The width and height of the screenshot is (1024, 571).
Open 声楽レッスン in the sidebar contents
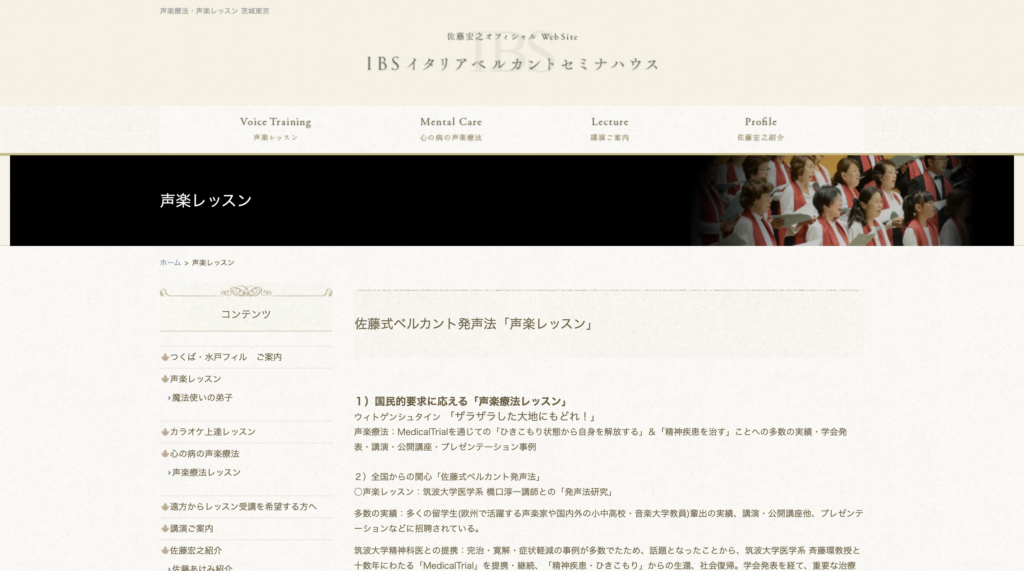click(195, 379)
